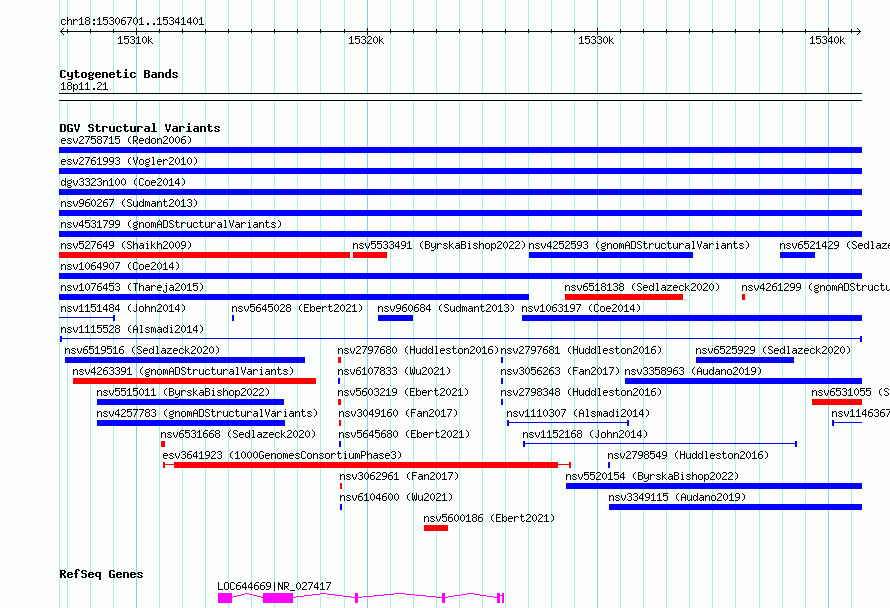
Task: Click first magenta exon of LOC644669
Action: click(x=225, y=598)
